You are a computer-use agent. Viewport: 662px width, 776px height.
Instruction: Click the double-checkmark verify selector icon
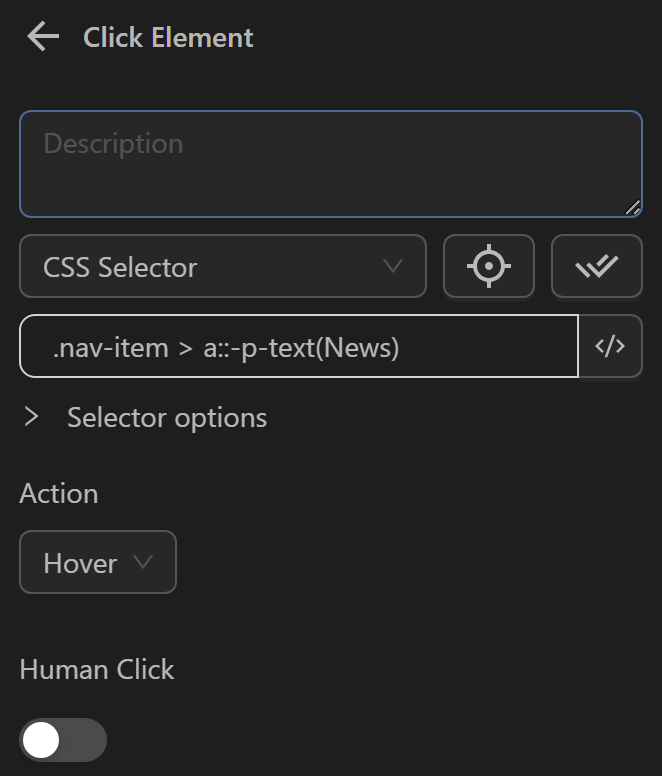click(596, 266)
